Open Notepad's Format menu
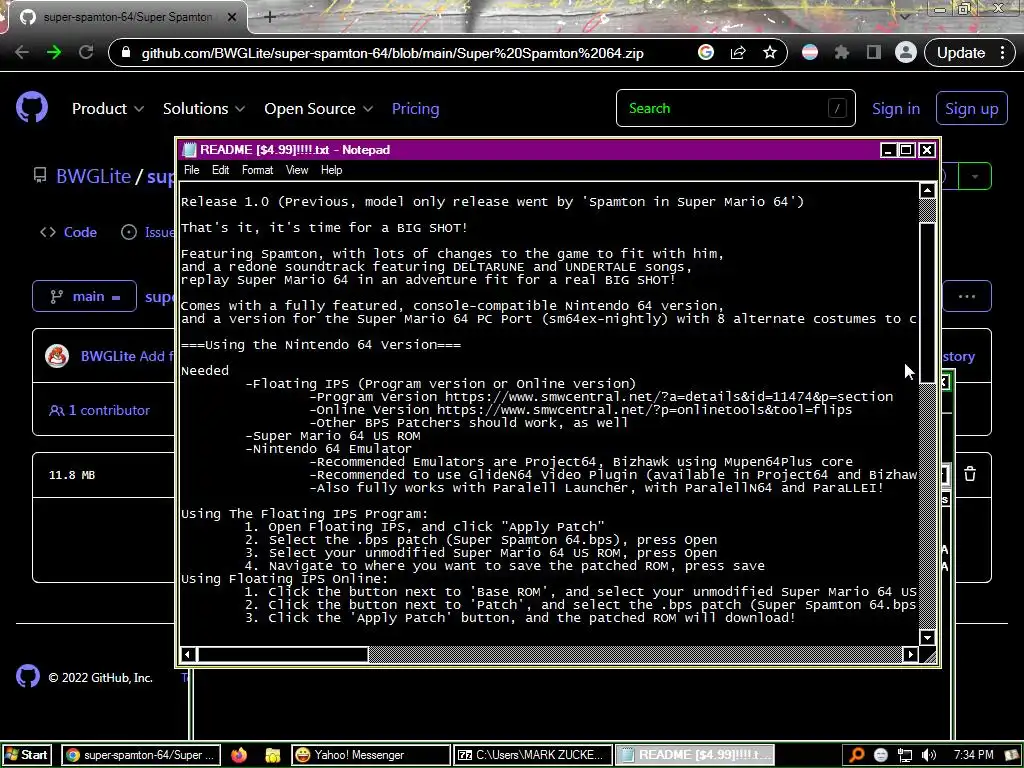1024x768 pixels. point(257,170)
